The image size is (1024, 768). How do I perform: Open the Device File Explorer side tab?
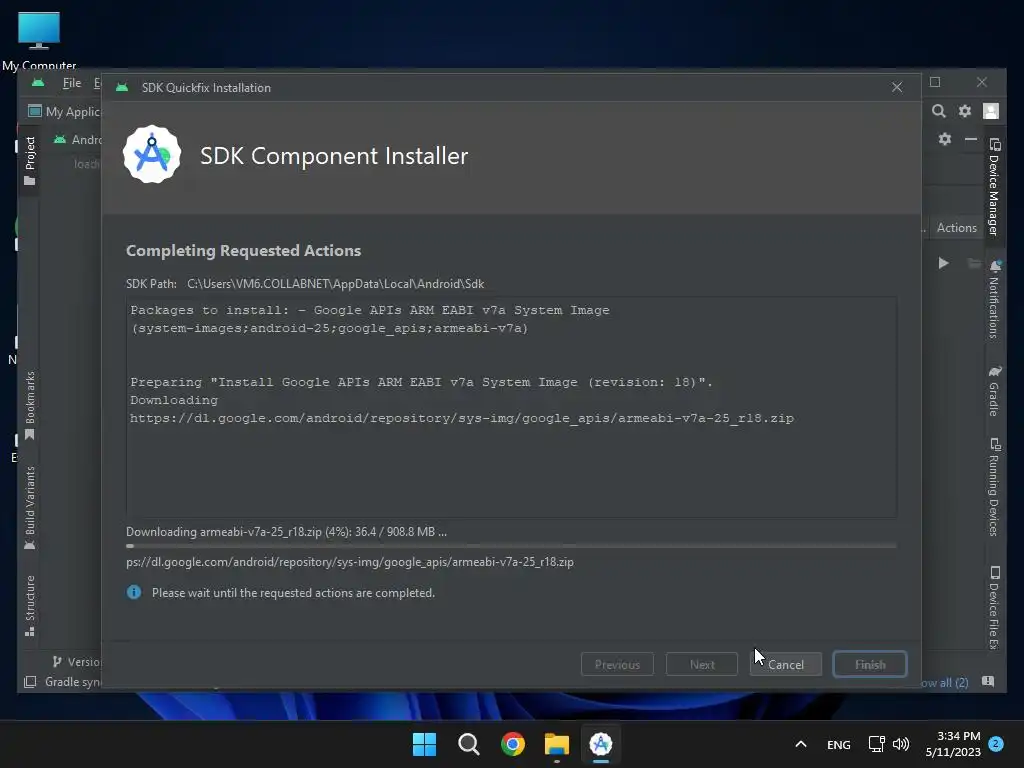[x=995, y=607]
